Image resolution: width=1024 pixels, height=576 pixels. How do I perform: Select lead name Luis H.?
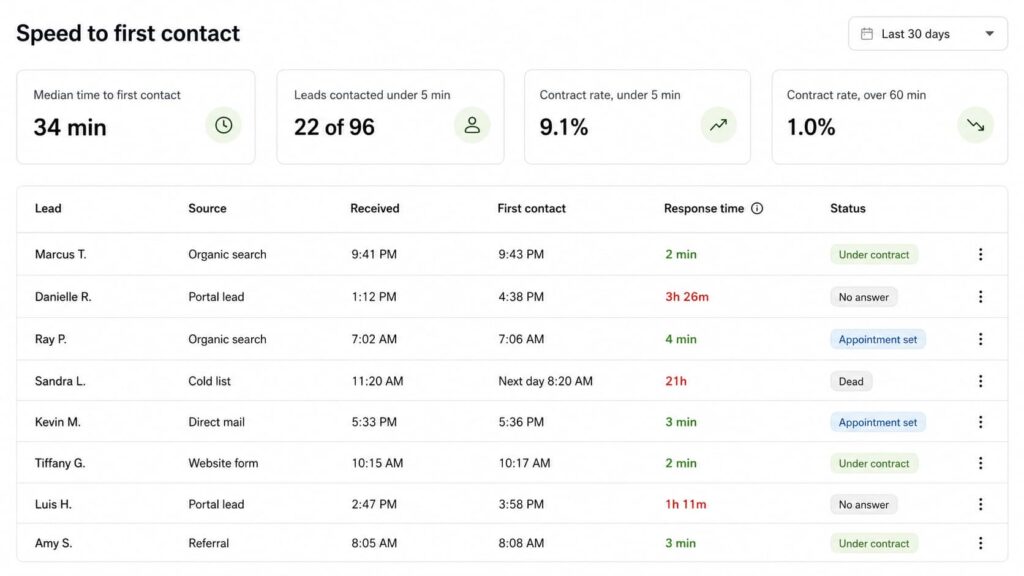coord(53,504)
